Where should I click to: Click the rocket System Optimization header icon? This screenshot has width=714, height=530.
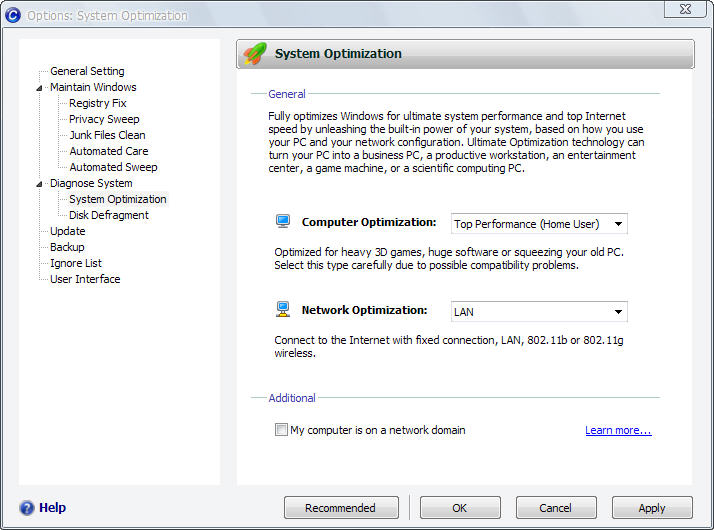(256, 54)
